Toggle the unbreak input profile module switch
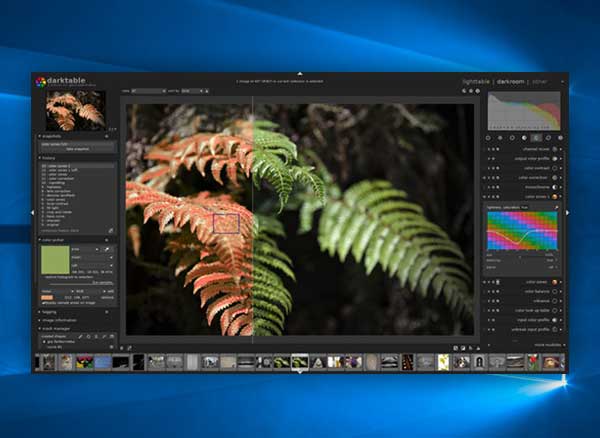Image resolution: width=600 pixels, height=438 pixels. pos(555,329)
